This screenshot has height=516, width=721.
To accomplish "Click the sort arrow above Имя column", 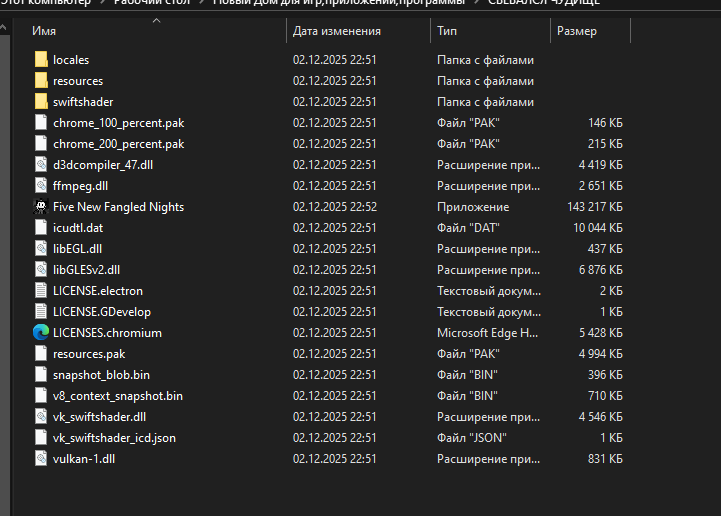I will (156, 20).
